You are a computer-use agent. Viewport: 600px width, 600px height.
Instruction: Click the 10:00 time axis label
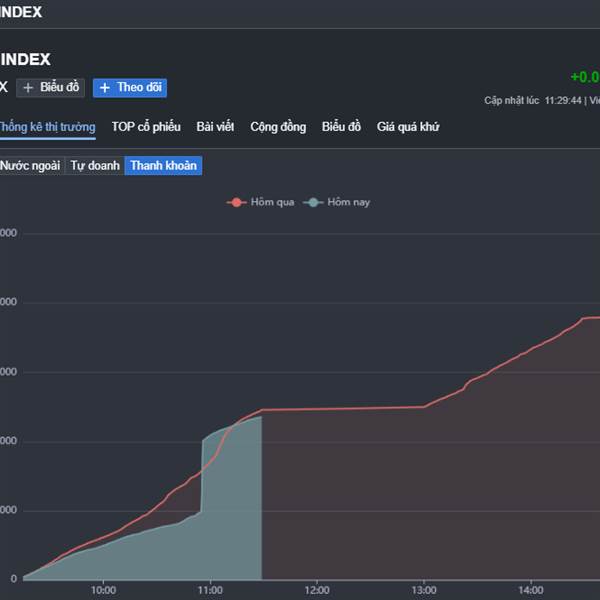[x=103, y=589]
